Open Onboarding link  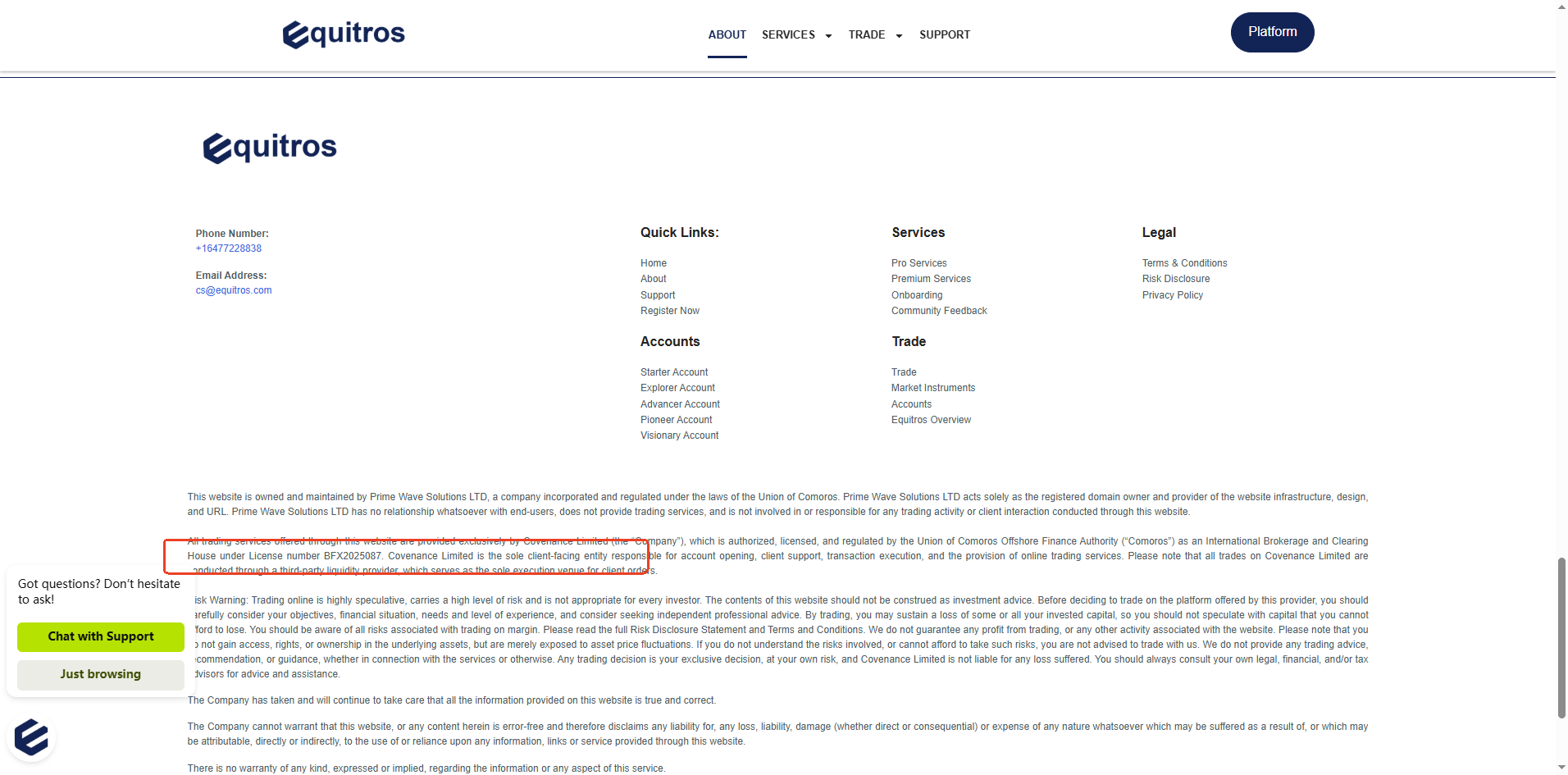[x=917, y=295]
